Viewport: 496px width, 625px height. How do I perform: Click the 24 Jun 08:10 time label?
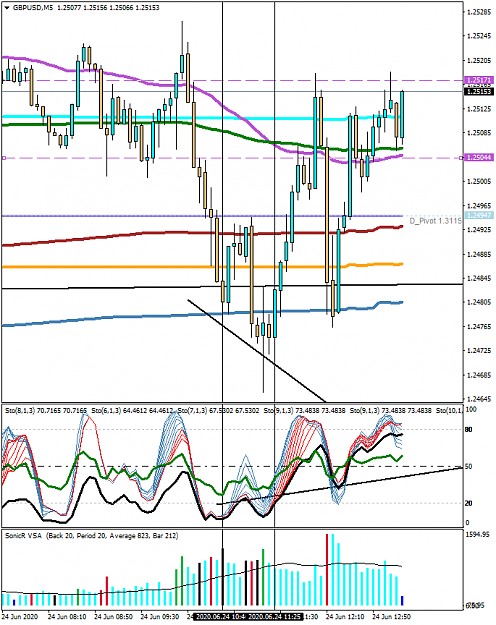(x=67, y=617)
